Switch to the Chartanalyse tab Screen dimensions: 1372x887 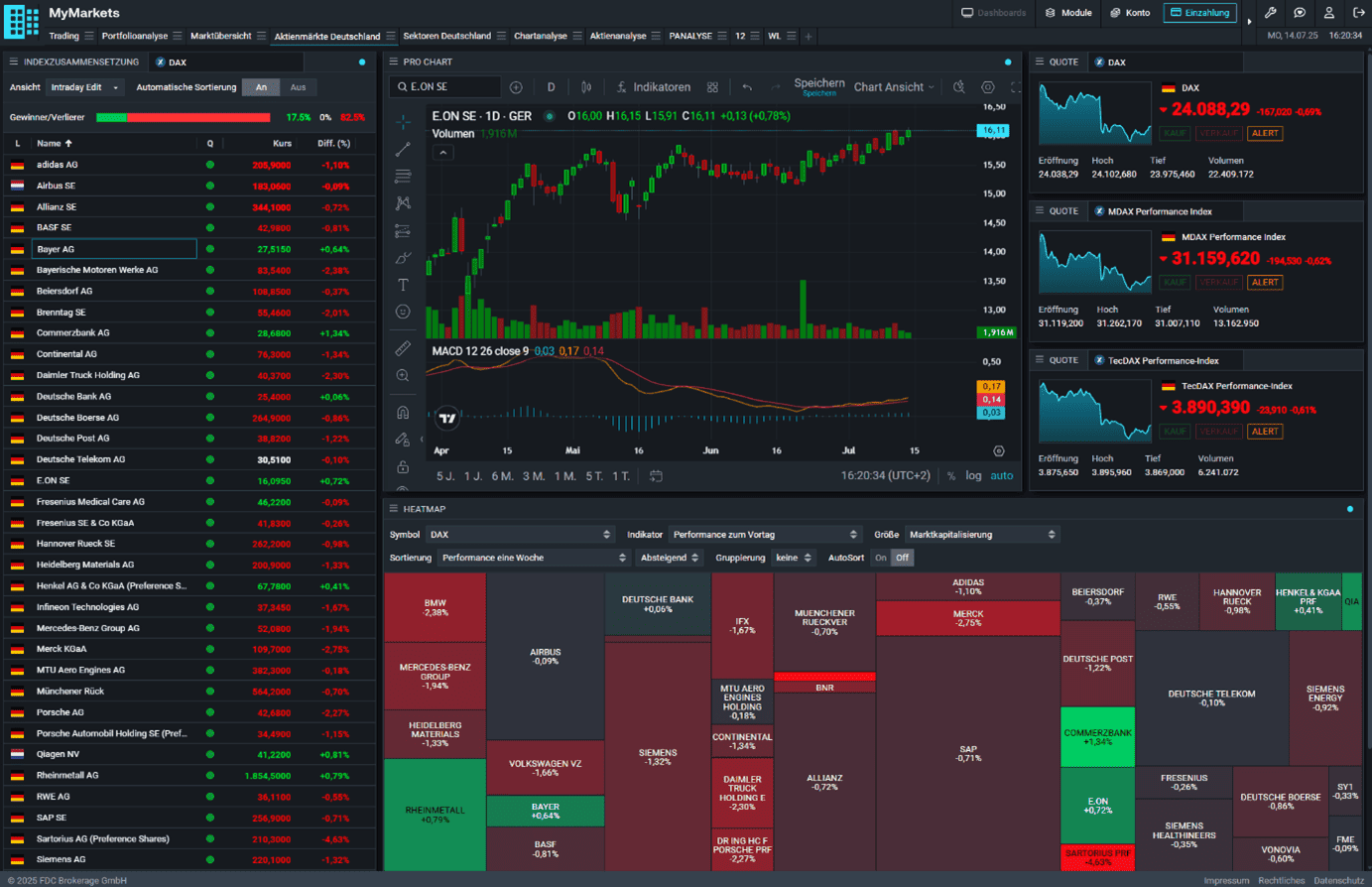[x=541, y=36]
